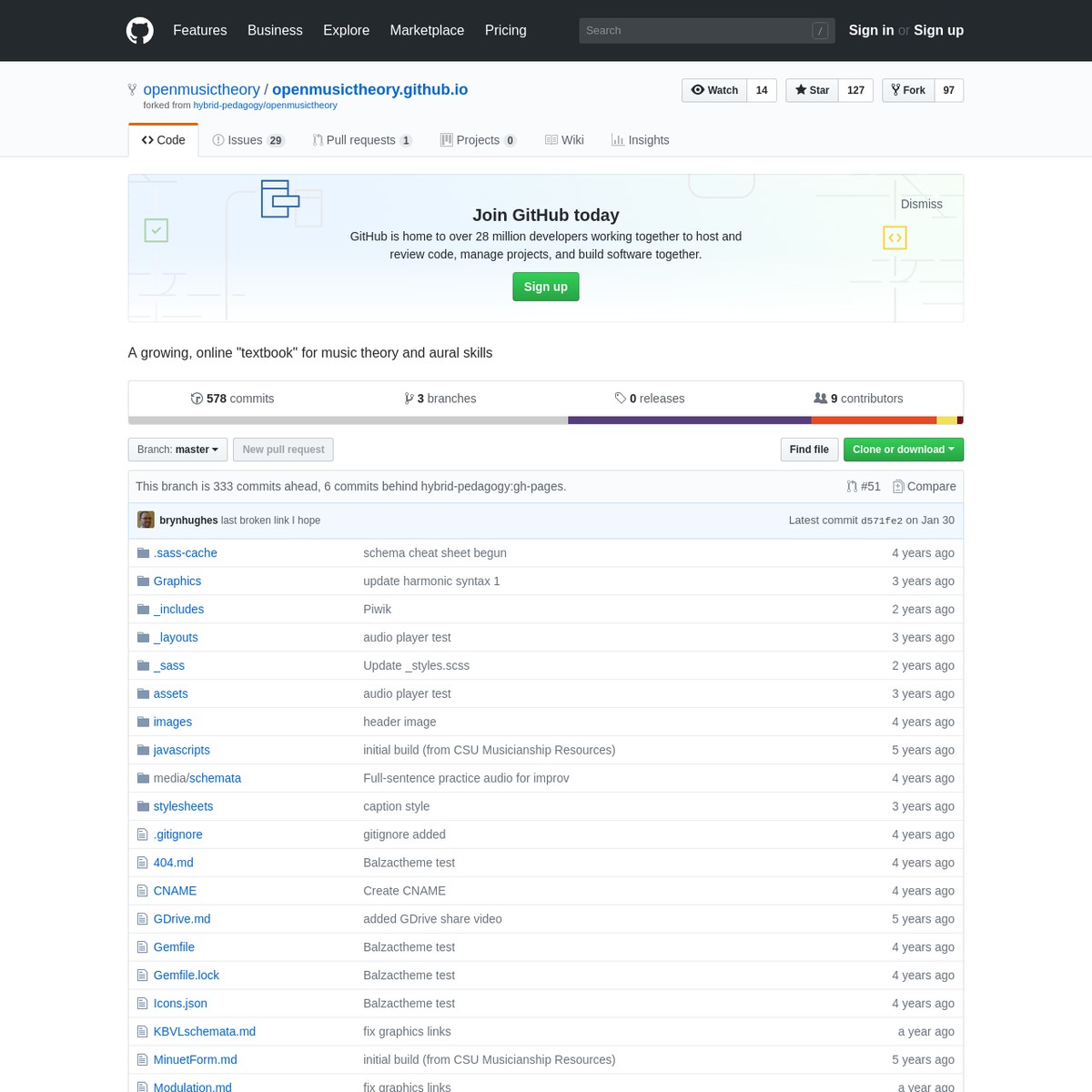Switch to the Issues tab
Image resolution: width=1092 pixels, height=1092 pixels.
(248, 140)
